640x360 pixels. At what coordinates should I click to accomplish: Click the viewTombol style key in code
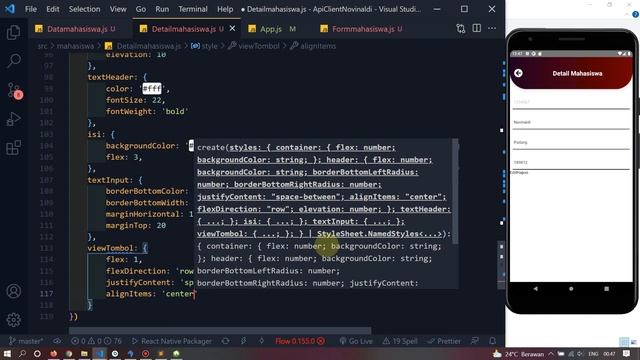coord(110,248)
